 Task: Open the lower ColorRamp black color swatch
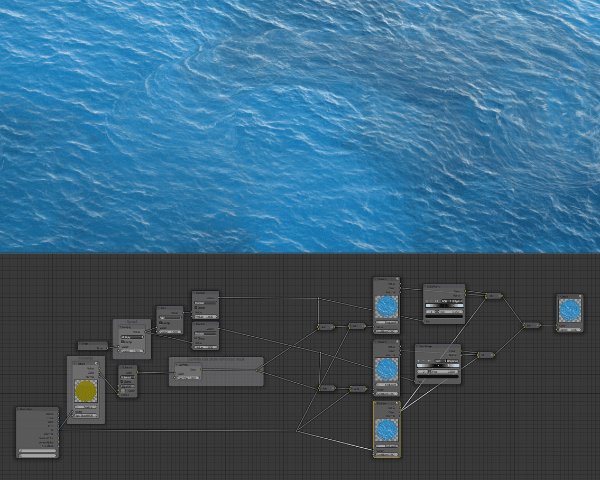tap(438, 377)
